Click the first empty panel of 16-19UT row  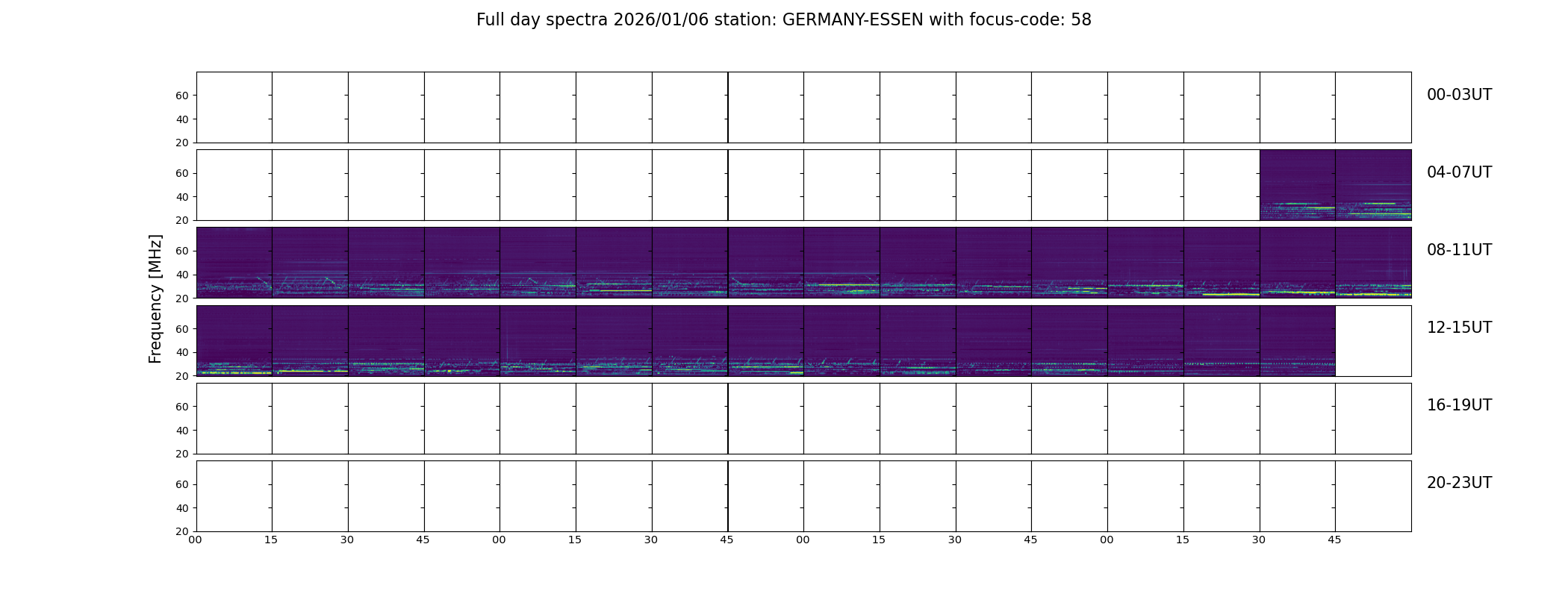coord(234,418)
